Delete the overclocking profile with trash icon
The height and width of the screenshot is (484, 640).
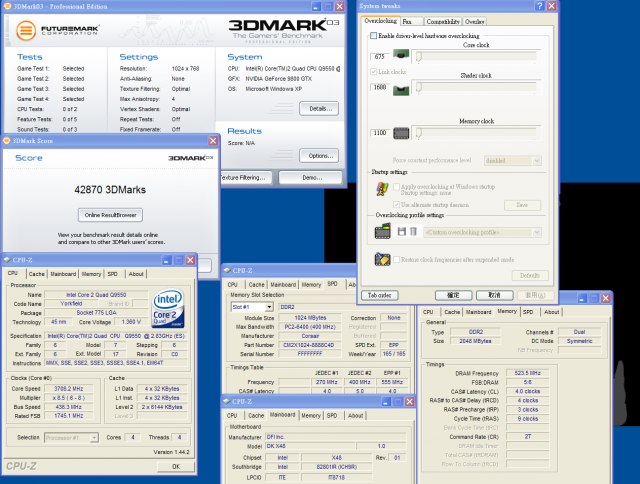click(413, 232)
